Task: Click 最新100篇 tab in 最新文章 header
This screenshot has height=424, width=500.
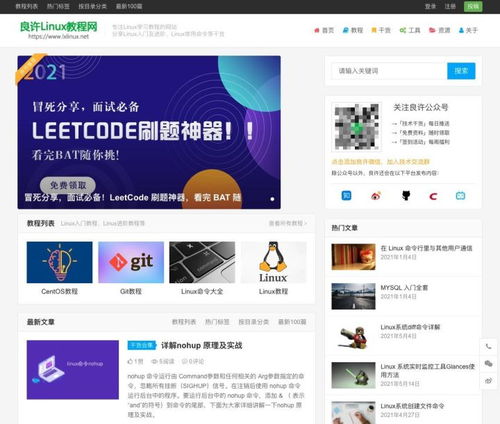Action: point(292,322)
